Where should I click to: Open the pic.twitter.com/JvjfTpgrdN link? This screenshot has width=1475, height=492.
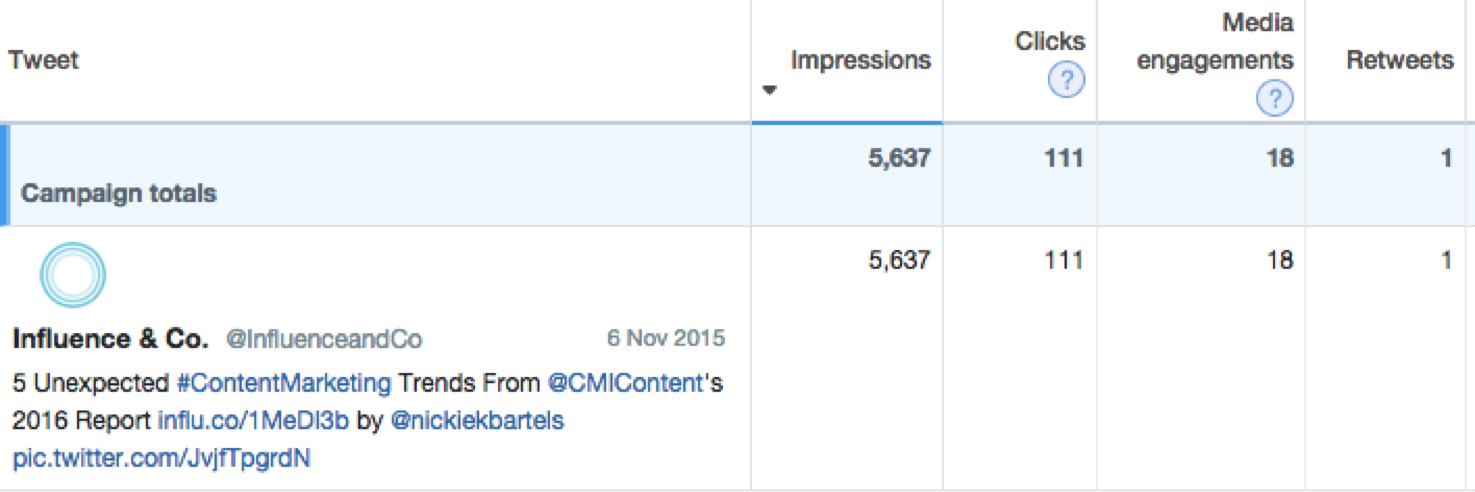162,458
